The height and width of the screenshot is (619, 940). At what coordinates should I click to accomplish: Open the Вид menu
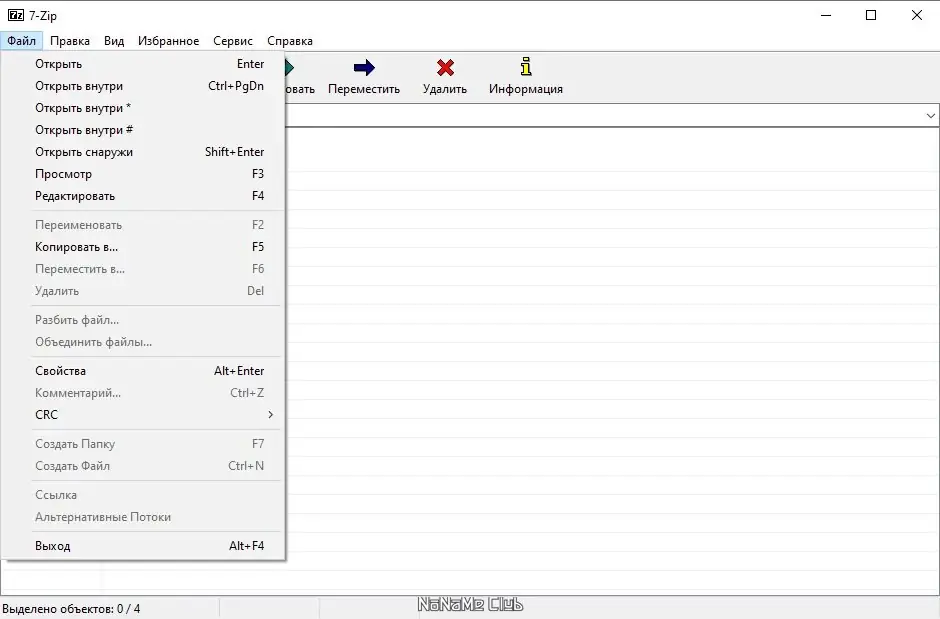114,41
